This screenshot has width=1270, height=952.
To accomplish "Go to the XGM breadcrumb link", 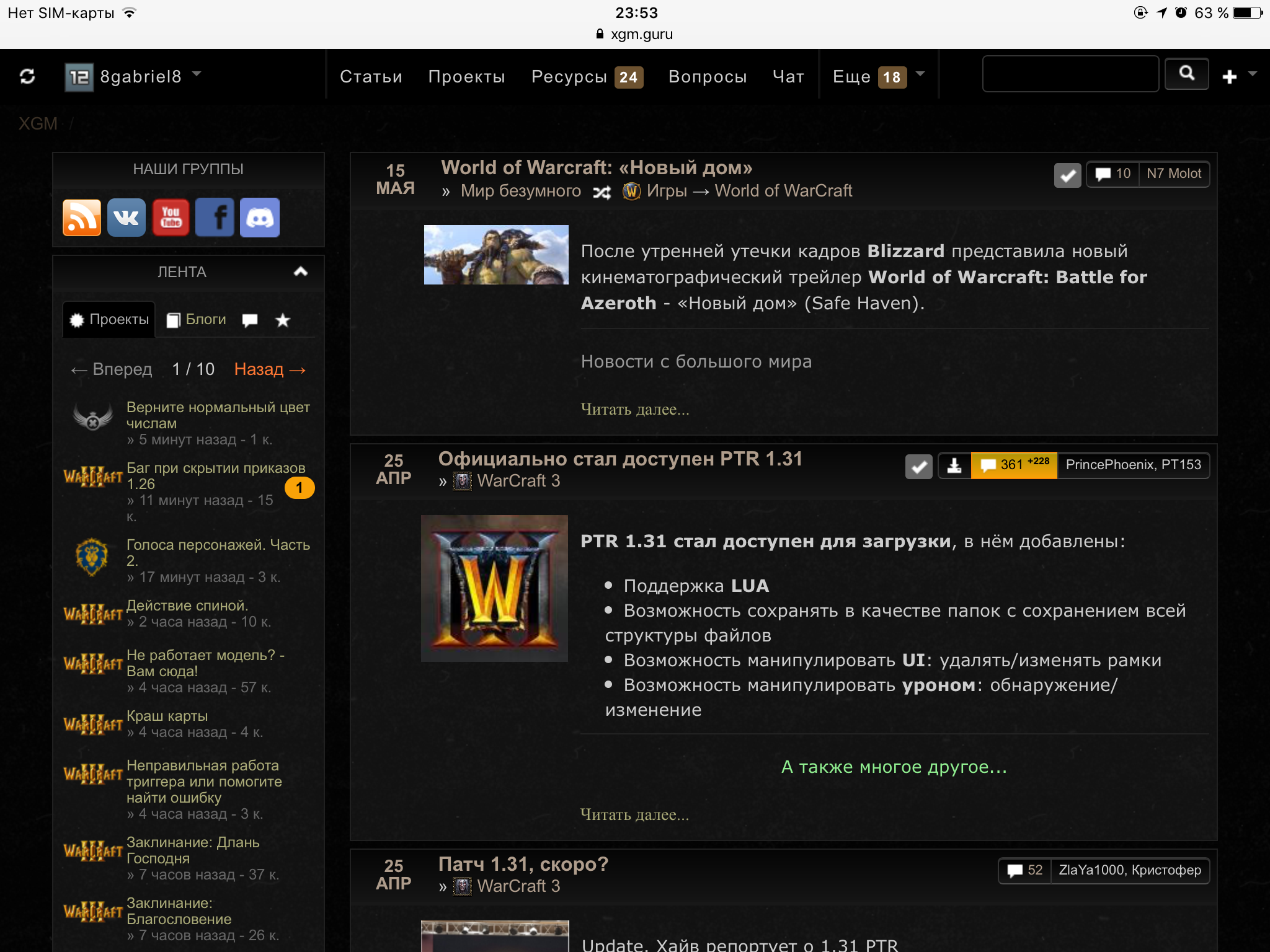I will (x=38, y=123).
